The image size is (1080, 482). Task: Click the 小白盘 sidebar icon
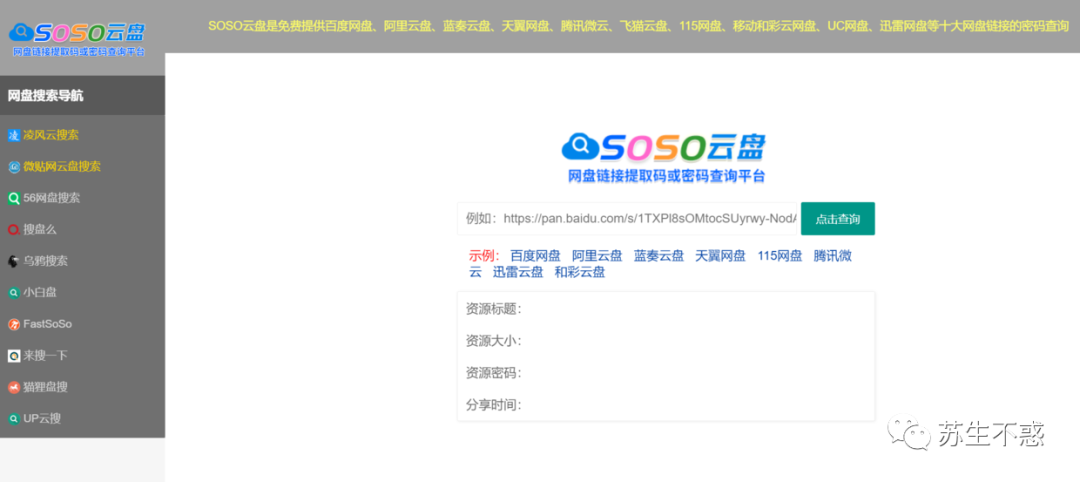click(x=14, y=293)
